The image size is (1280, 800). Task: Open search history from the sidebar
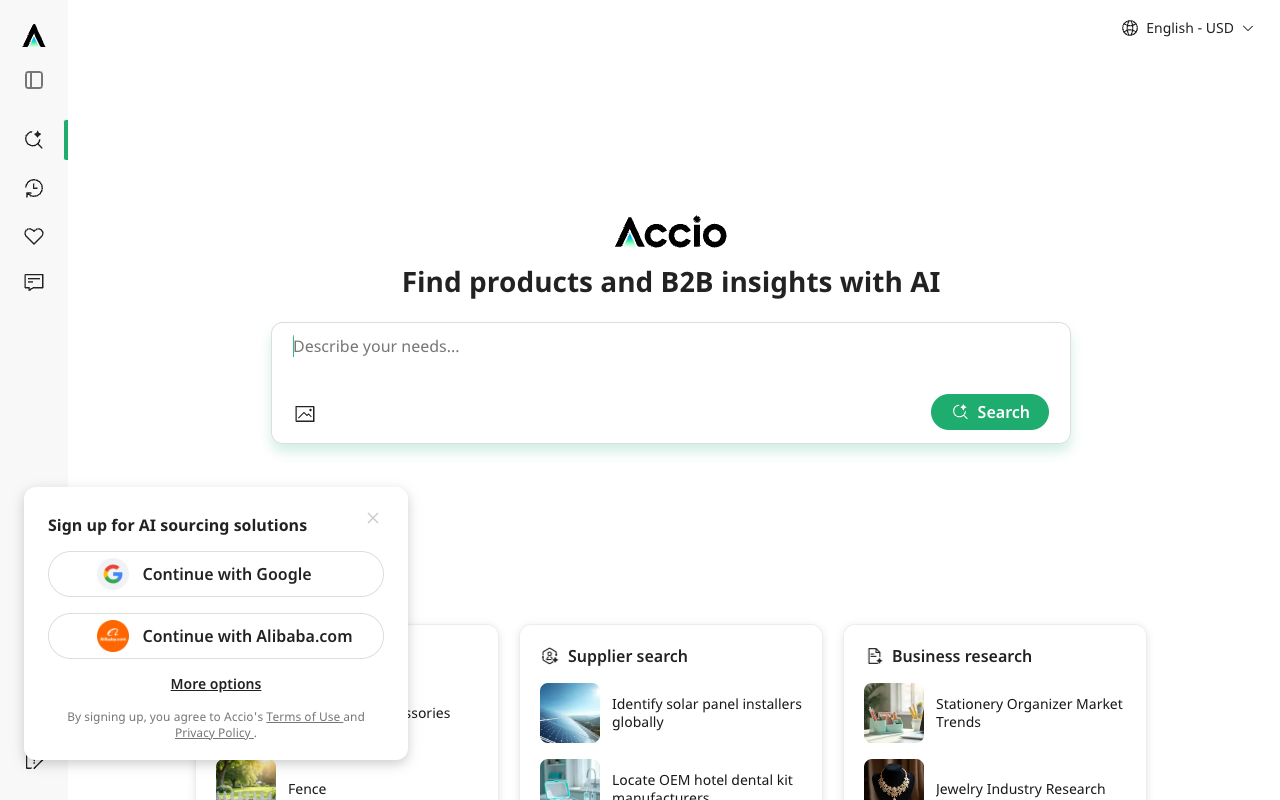coord(33,188)
